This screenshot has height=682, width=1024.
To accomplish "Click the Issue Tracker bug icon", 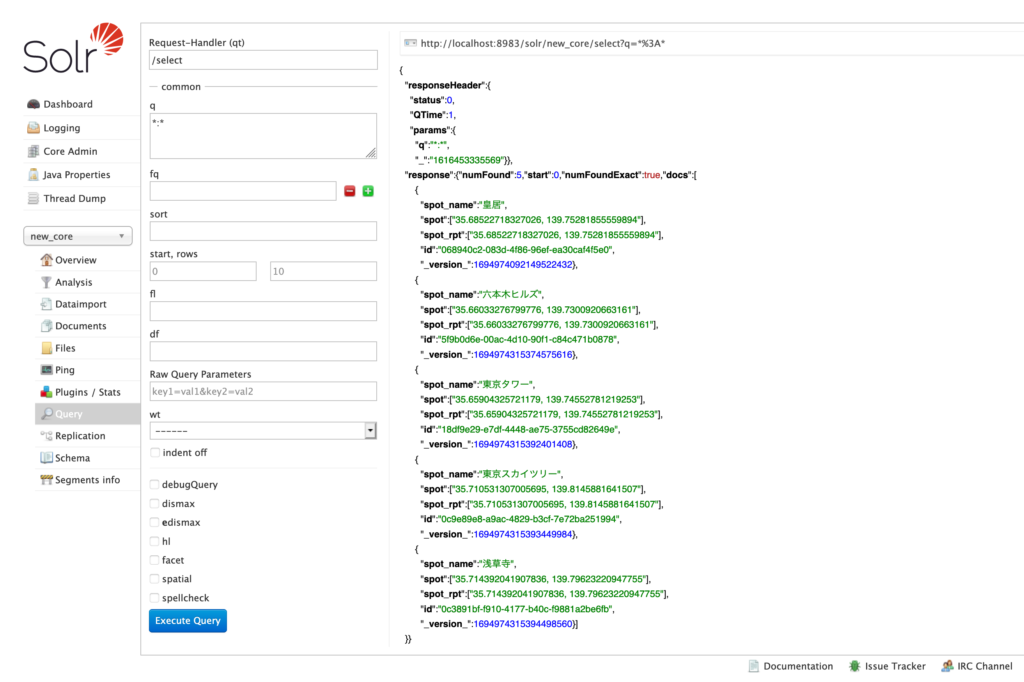I will tap(854, 666).
